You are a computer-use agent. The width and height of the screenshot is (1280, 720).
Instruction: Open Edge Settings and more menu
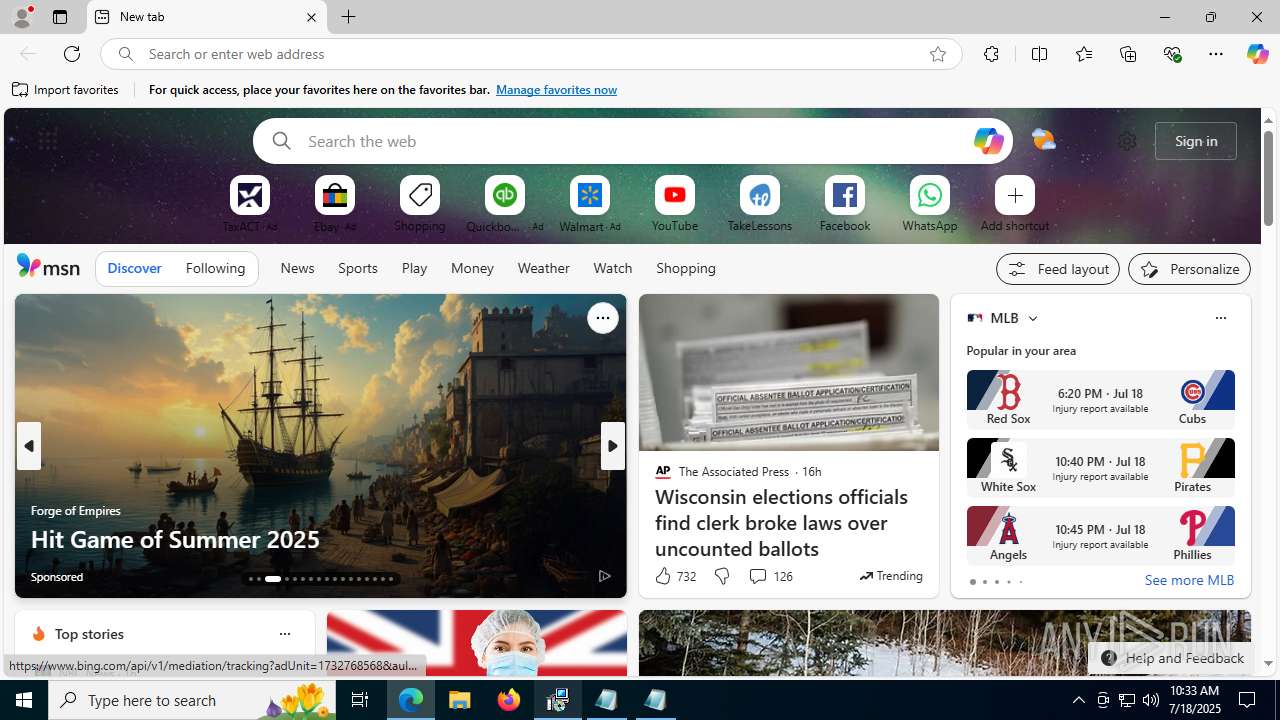(x=1216, y=54)
